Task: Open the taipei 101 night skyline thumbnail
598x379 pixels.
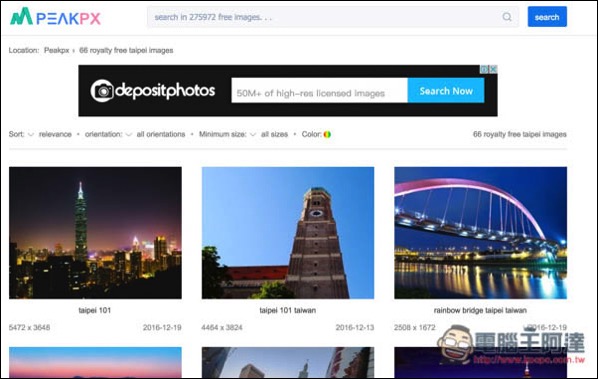Action: tap(95, 233)
